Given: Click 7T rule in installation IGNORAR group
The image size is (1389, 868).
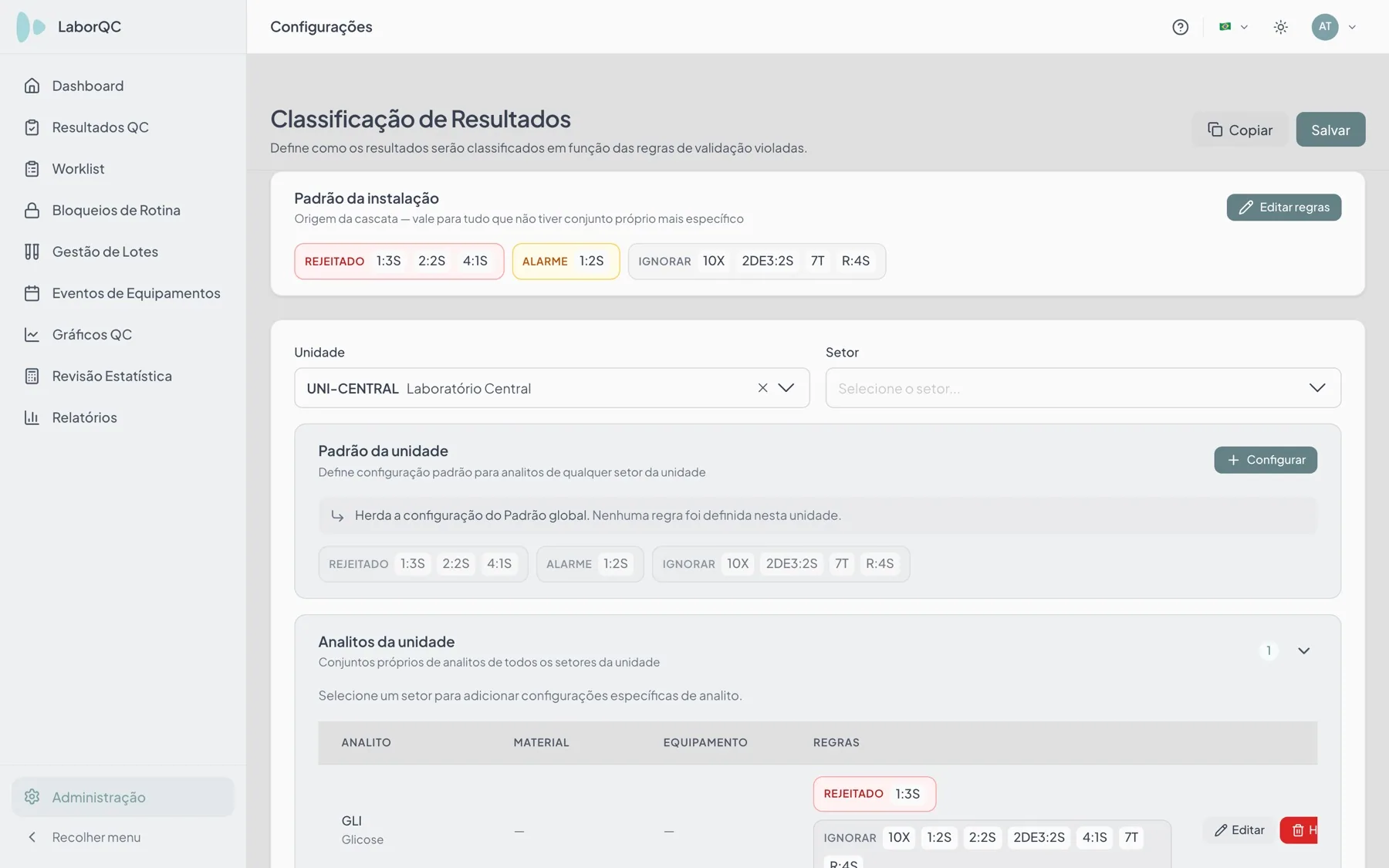Looking at the screenshot, I should click(x=818, y=262).
